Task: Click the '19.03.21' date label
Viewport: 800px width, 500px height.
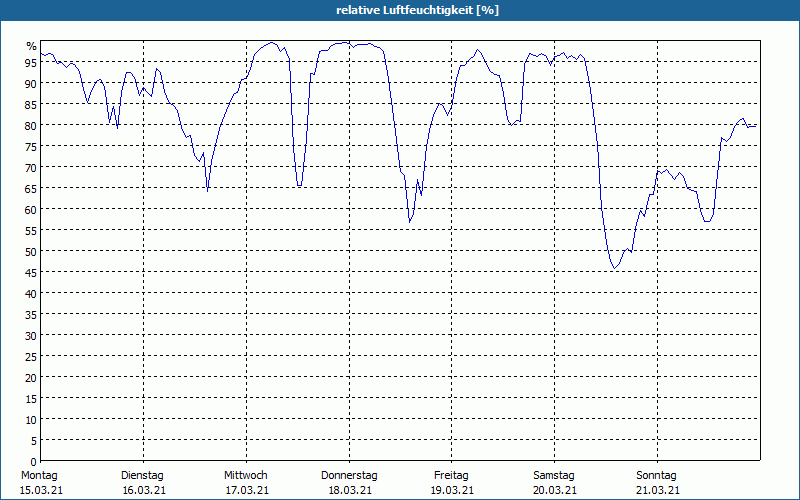Action: click(453, 490)
